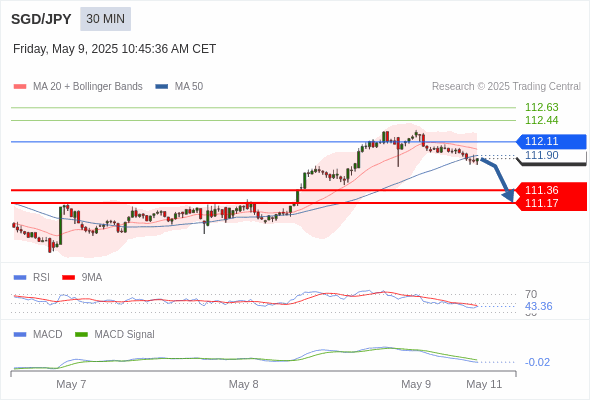Click the May 9 date axis label

click(x=416, y=384)
